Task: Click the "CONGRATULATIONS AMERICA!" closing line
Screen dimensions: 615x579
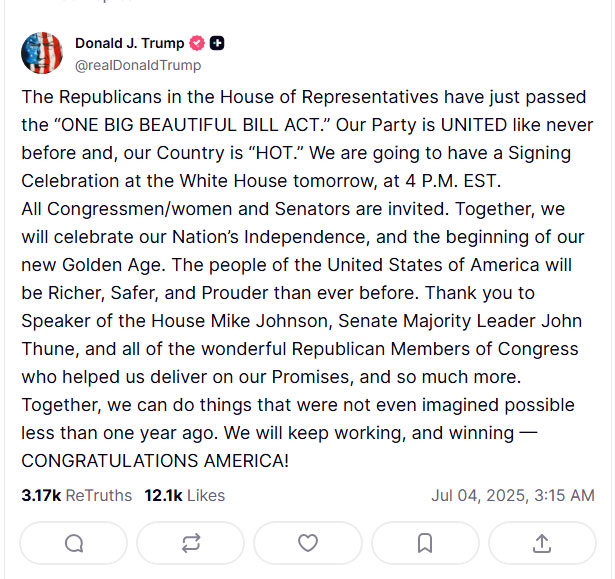Action: pyautogui.click(x=155, y=462)
